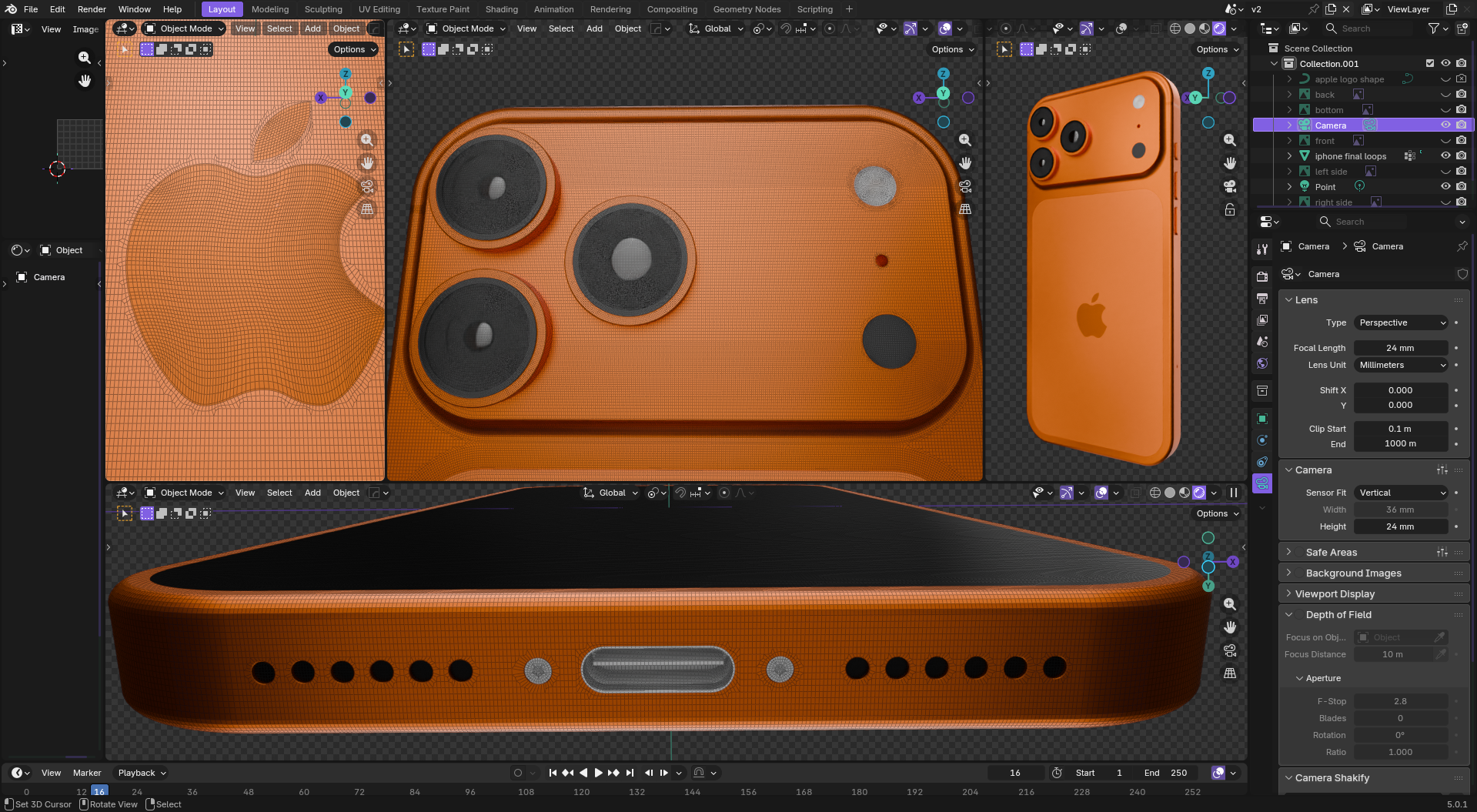Click the current frame 16 field
1477x812 pixels.
[x=1015, y=773]
